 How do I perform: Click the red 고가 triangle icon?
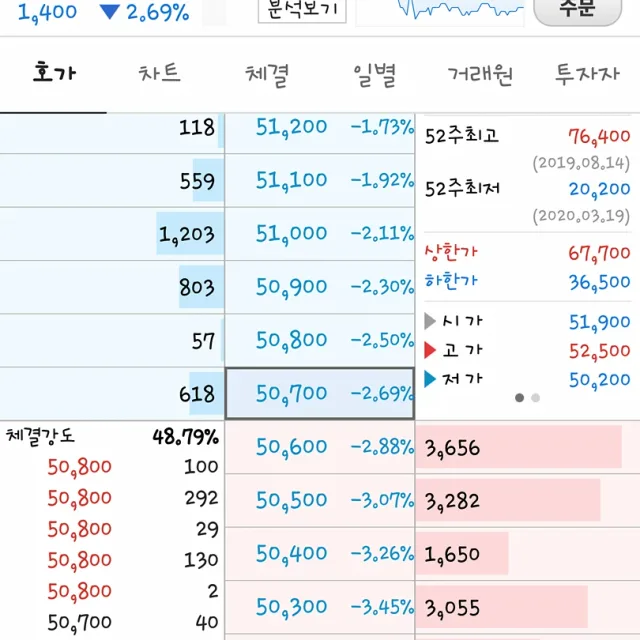[x=429, y=350]
